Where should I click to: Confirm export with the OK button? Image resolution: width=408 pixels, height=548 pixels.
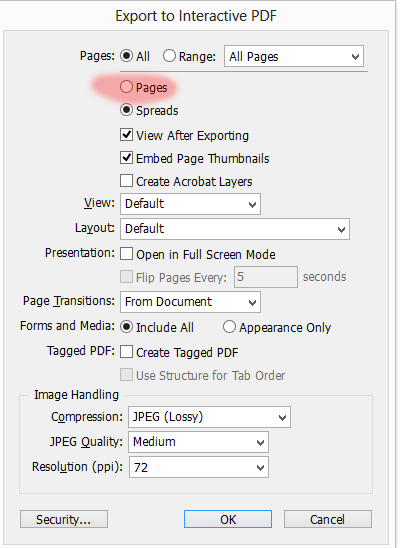tap(228, 519)
